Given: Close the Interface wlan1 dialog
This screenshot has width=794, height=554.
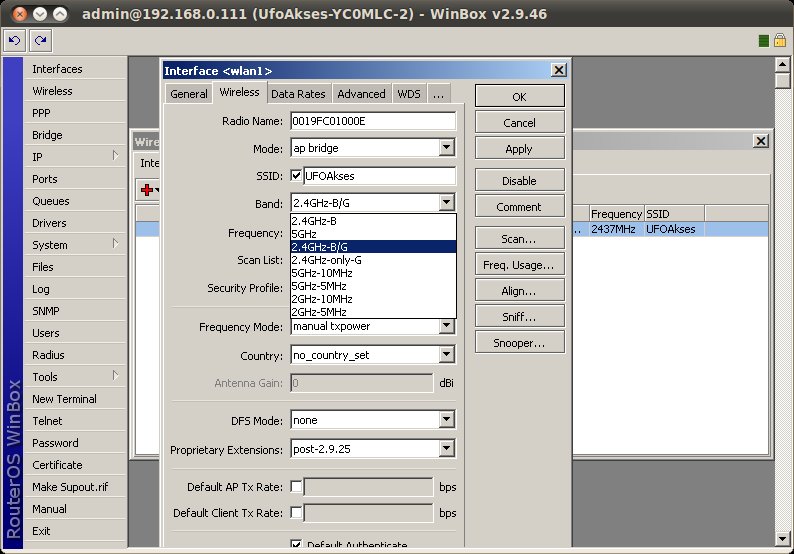Looking at the screenshot, I should point(558,70).
